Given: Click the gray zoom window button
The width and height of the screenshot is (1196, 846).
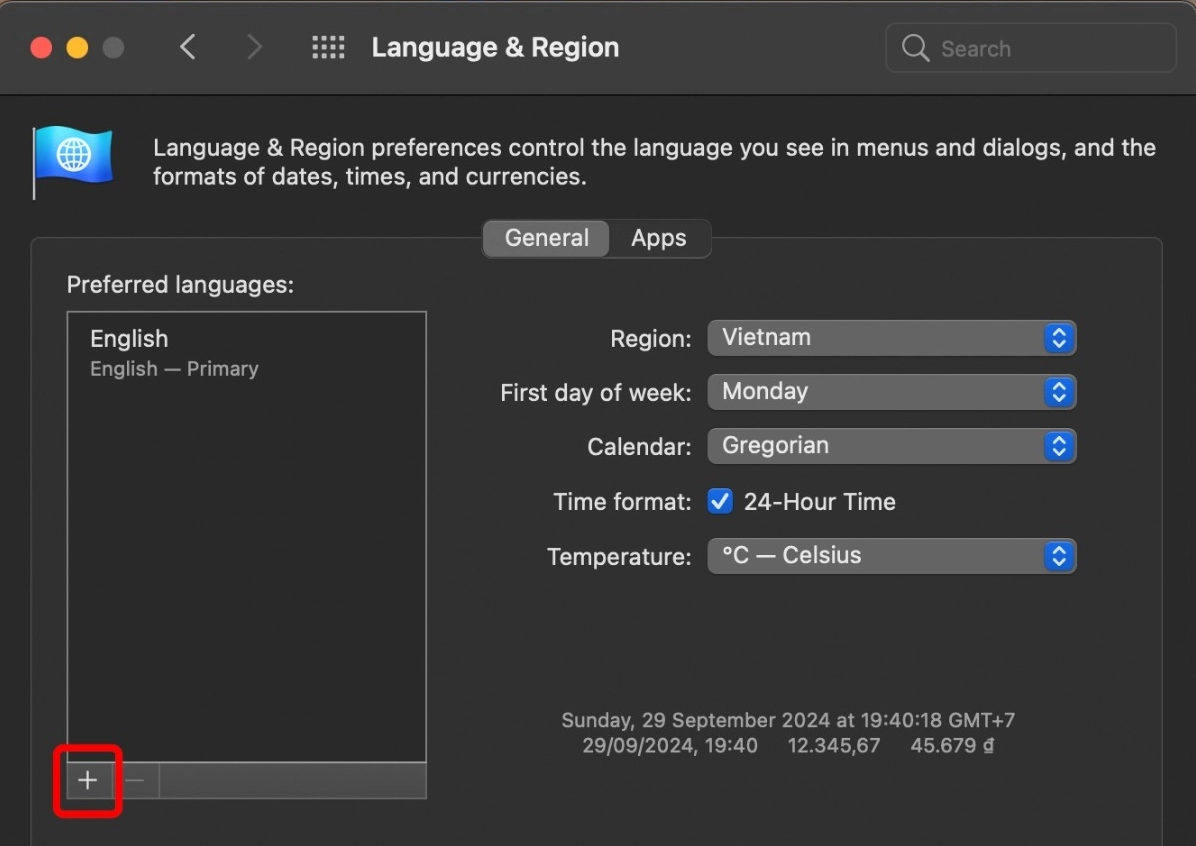Looking at the screenshot, I should coord(113,47).
